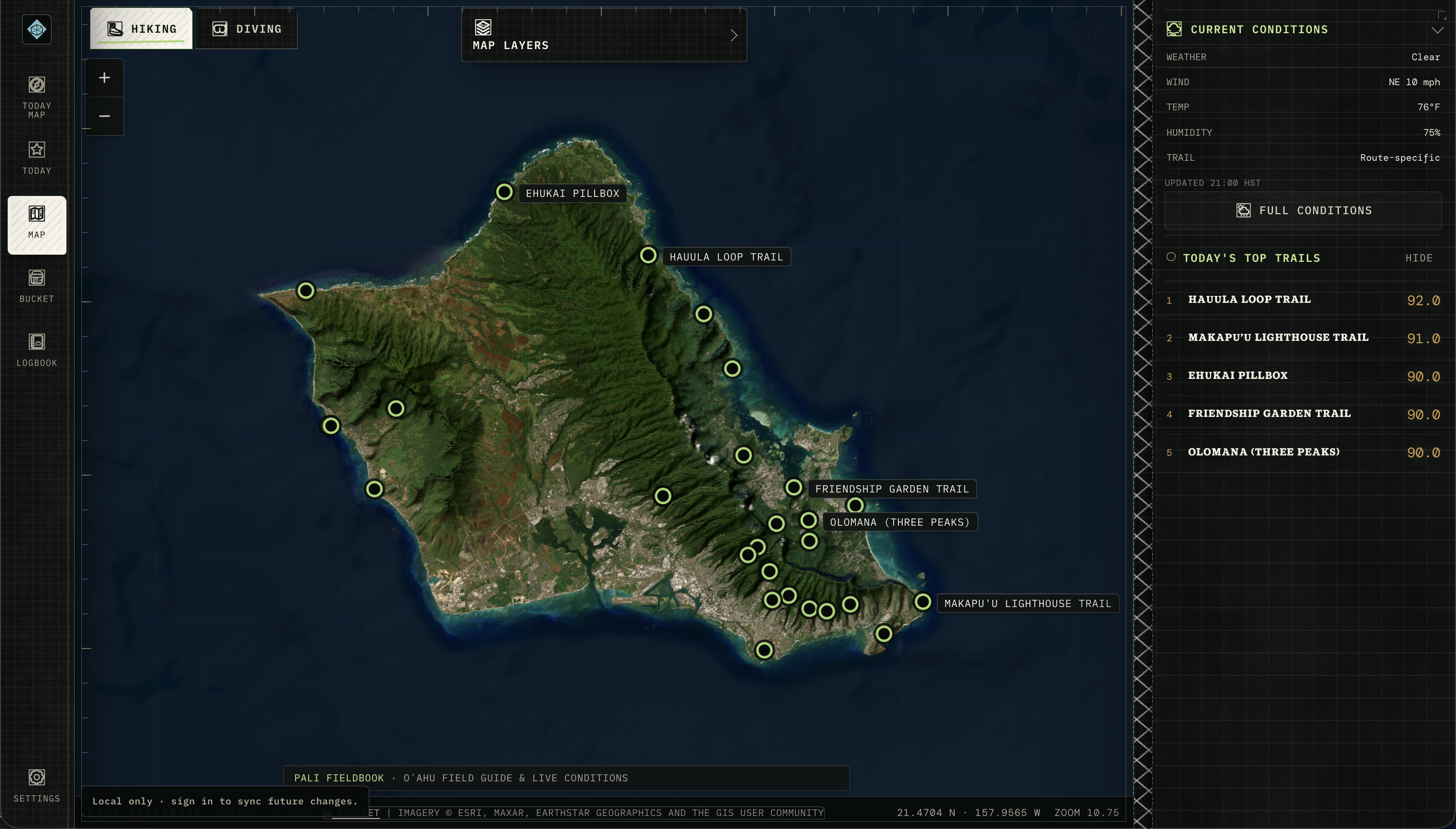This screenshot has height=829, width=1456.
Task: Hide Today's Top Trails list
Action: tap(1418, 258)
